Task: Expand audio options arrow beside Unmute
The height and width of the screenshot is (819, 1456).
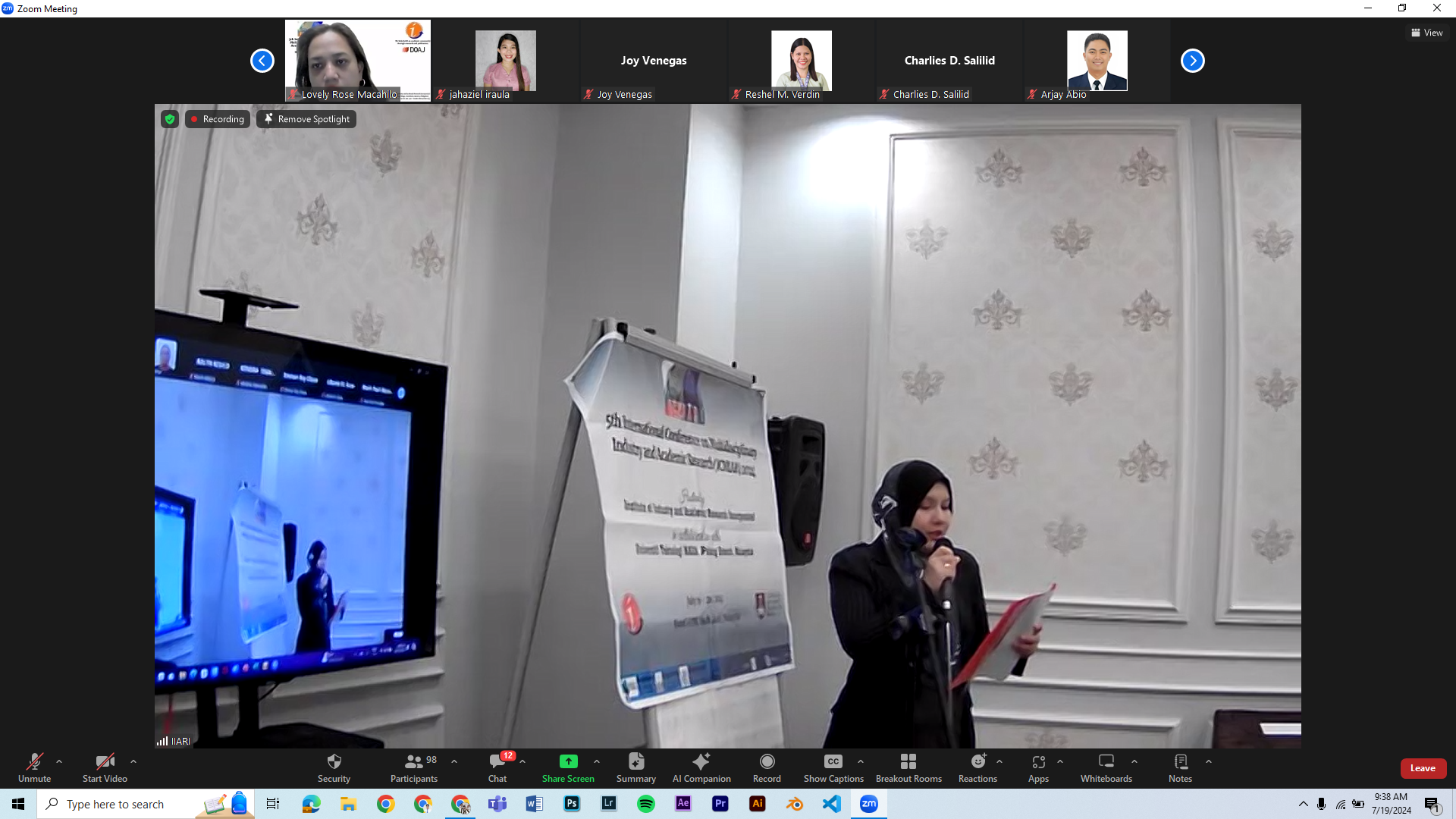Action: 59,761
